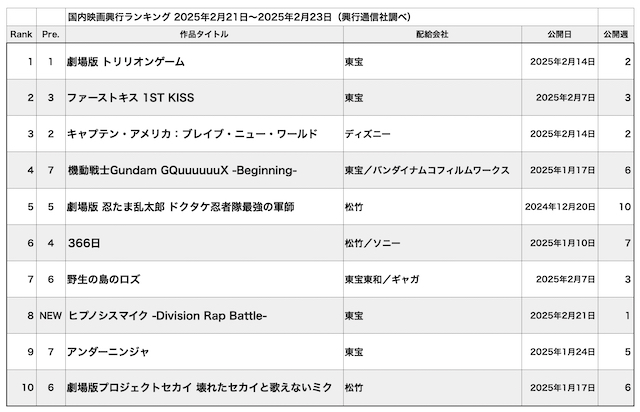The width and height of the screenshot is (640, 412).
Task: Select "ヒプノシスマイク -Division Rap Battle-" title
Action: (x=167, y=316)
